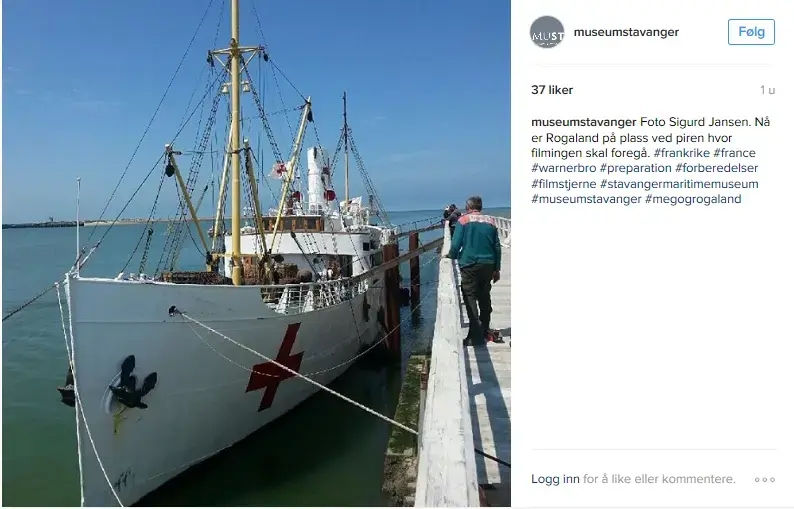Open the #museumstavanger hashtag
The width and height of the screenshot is (794, 509).
(586, 199)
